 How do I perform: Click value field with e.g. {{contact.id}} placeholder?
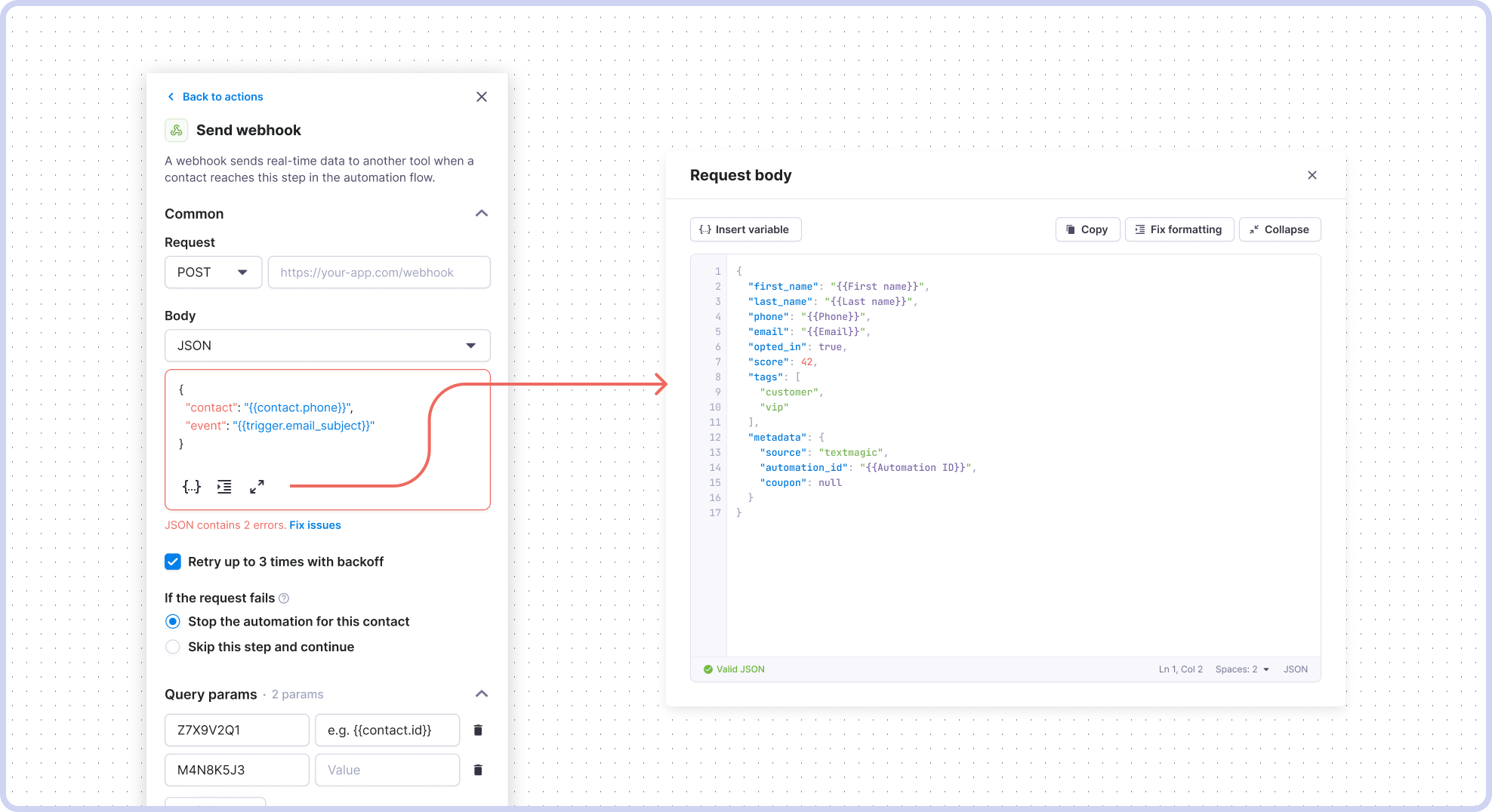click(387, 730)
